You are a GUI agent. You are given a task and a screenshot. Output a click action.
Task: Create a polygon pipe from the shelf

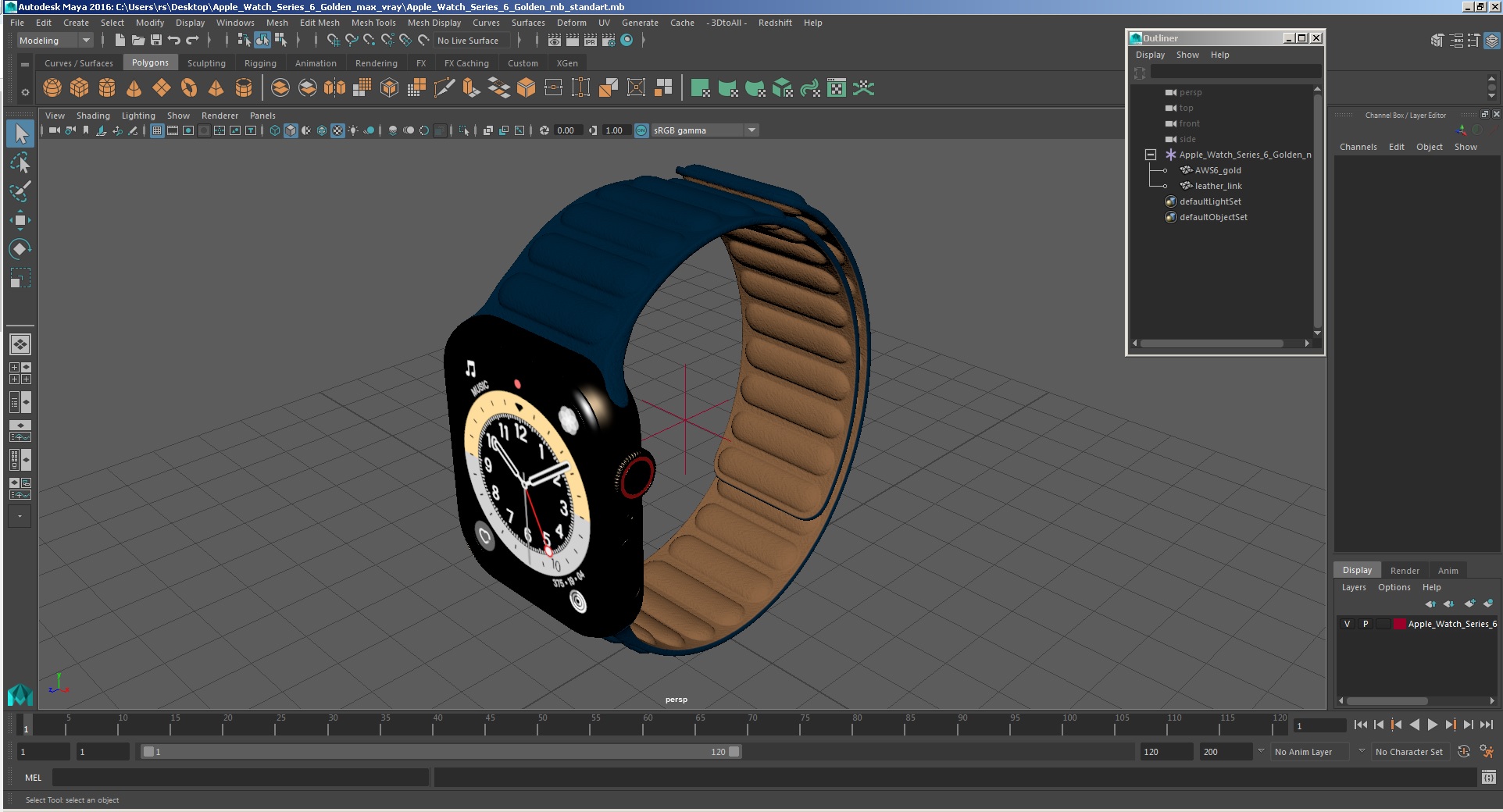tap(244, 88)
